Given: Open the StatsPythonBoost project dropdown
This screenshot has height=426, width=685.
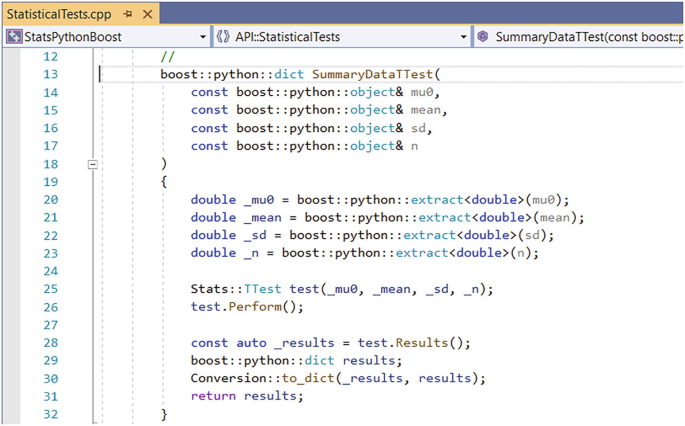Looking at the screenshot, I should [203, 37].
